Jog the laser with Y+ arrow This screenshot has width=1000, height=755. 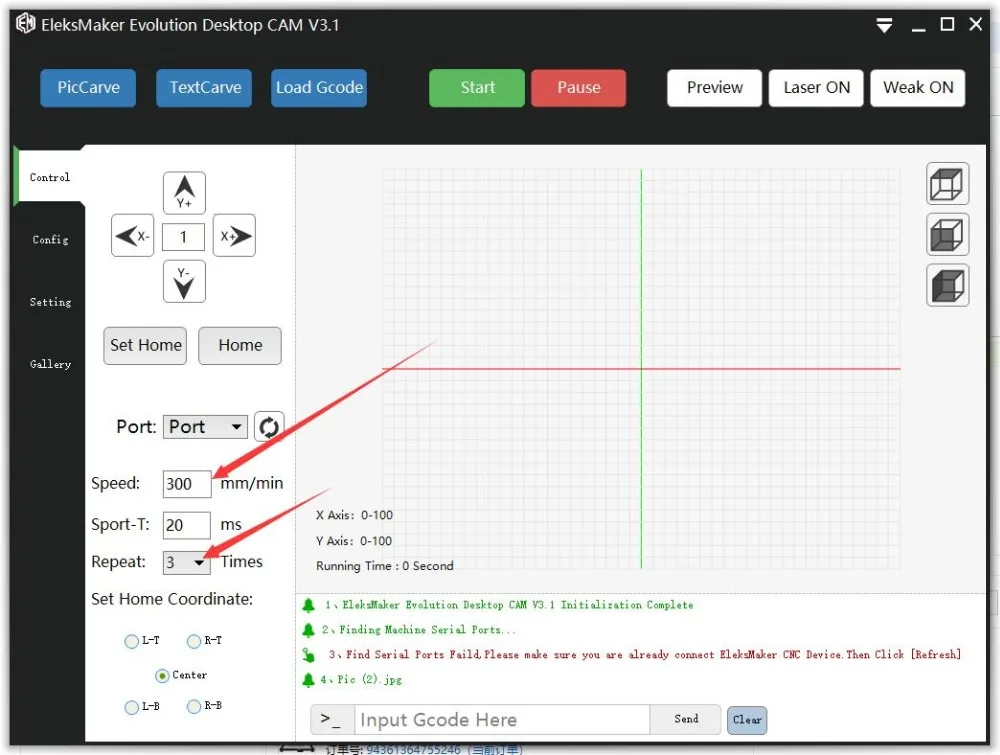tap(184, 193)
